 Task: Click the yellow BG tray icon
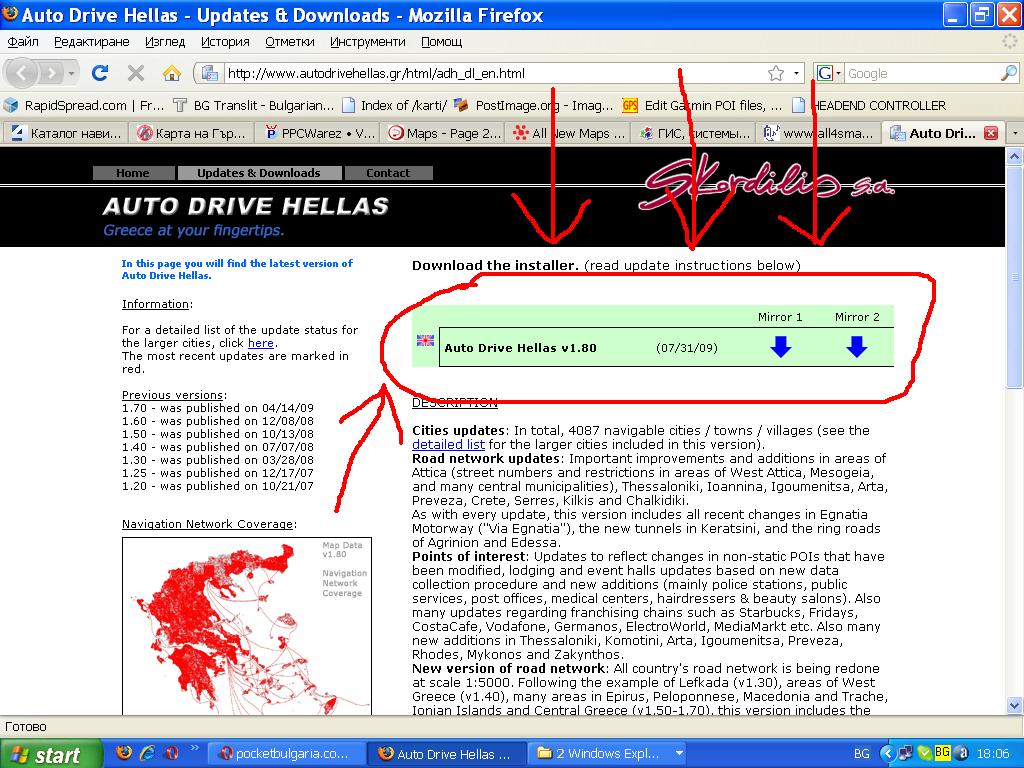(942, 752)
